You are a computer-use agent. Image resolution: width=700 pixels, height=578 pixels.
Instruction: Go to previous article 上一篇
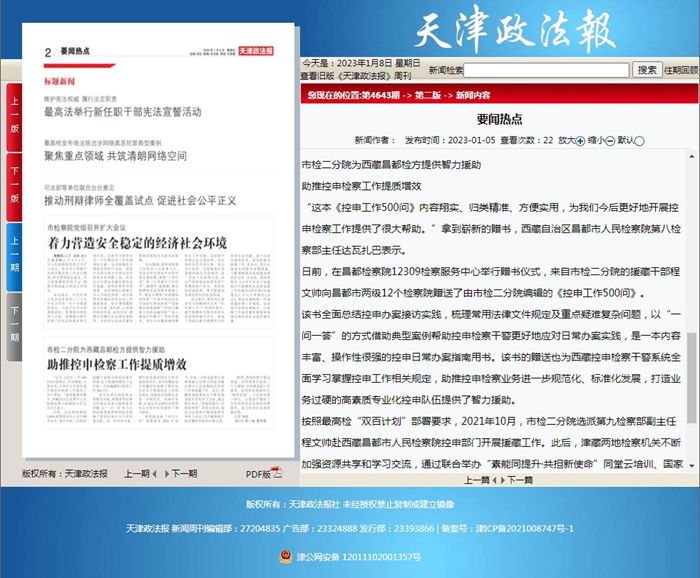(x=477, y=480)
